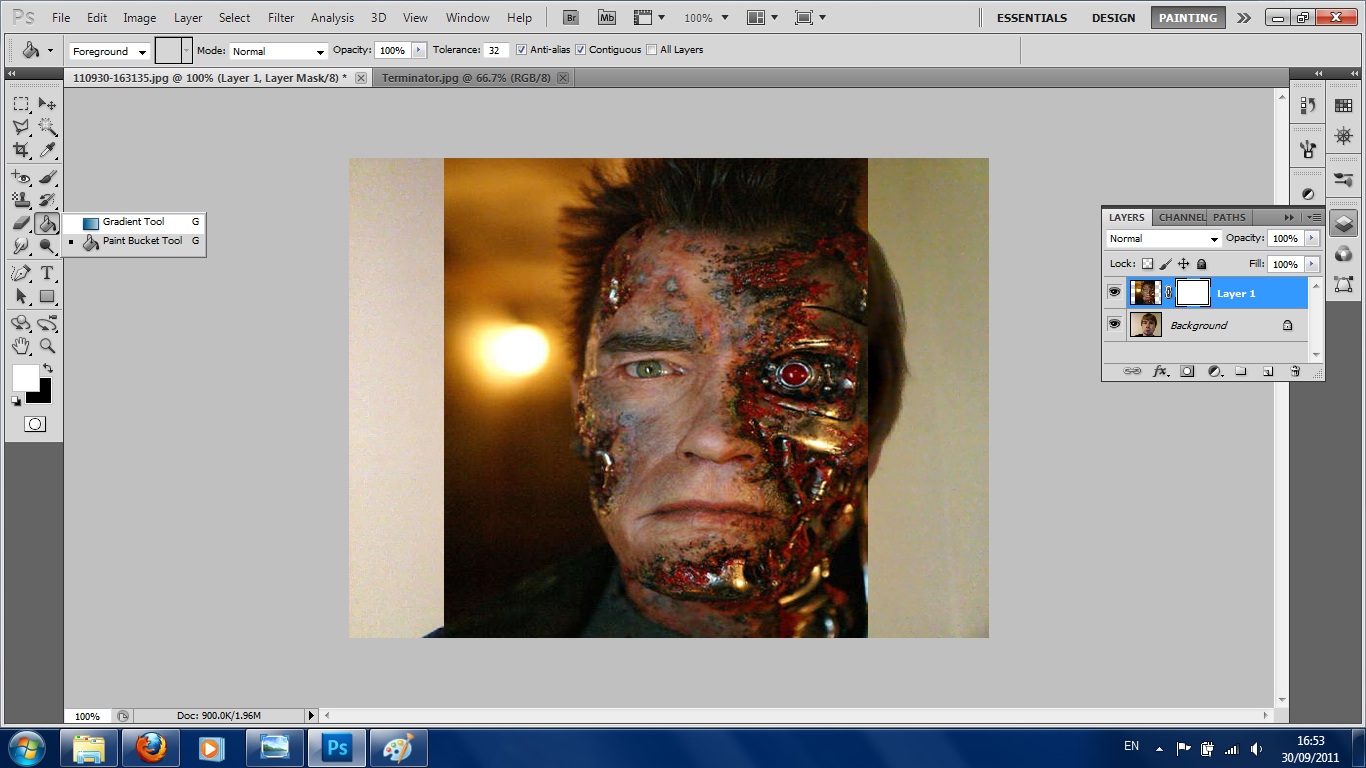Image resolution: width=1366 pixels, height=768 pixels.
Task: Open the options bar Opacity slider arrow
Action: coord(419,50)
